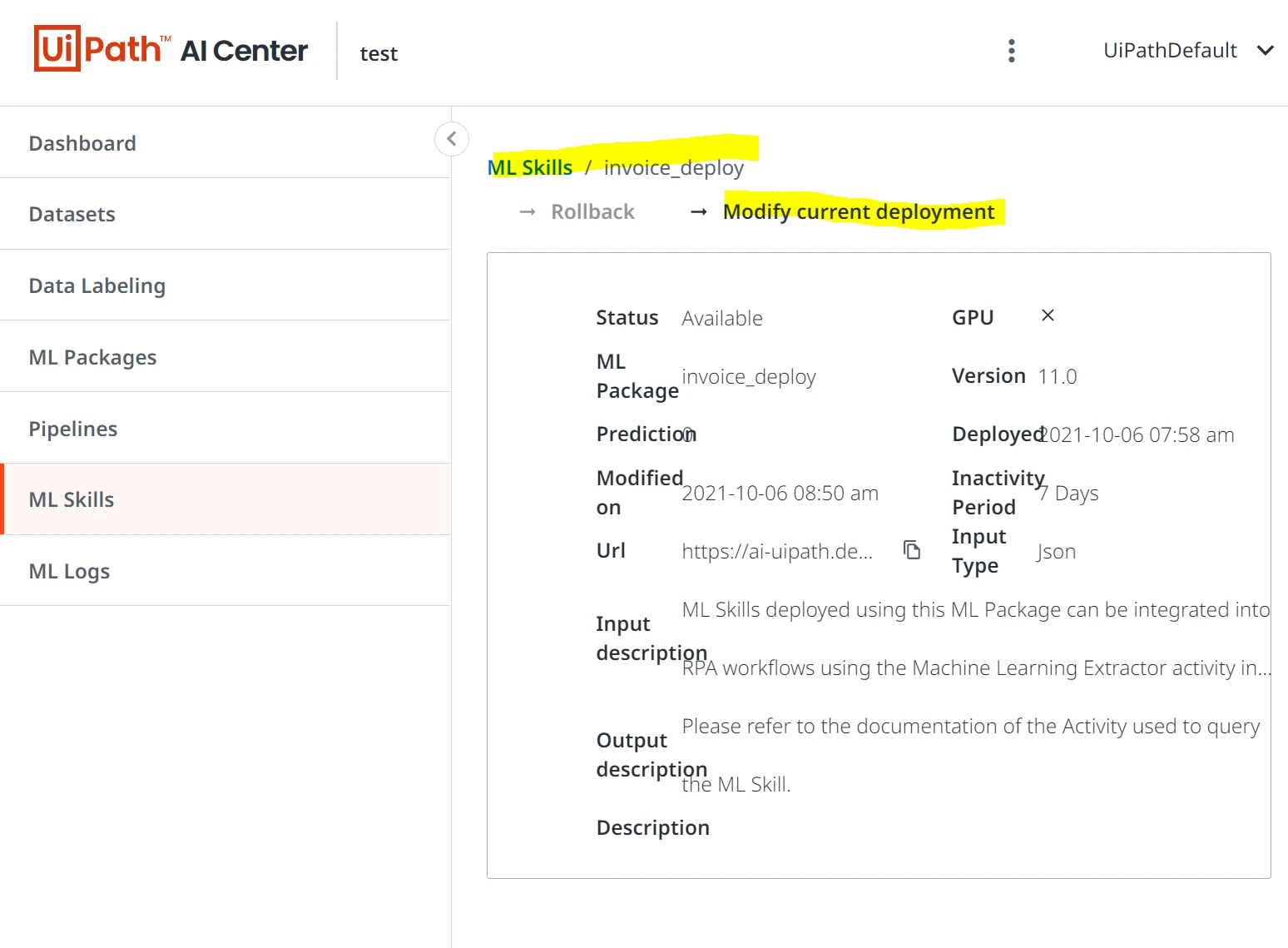1288x948 pixels.
Task: Click the output description text
Action: click(971, 755)
